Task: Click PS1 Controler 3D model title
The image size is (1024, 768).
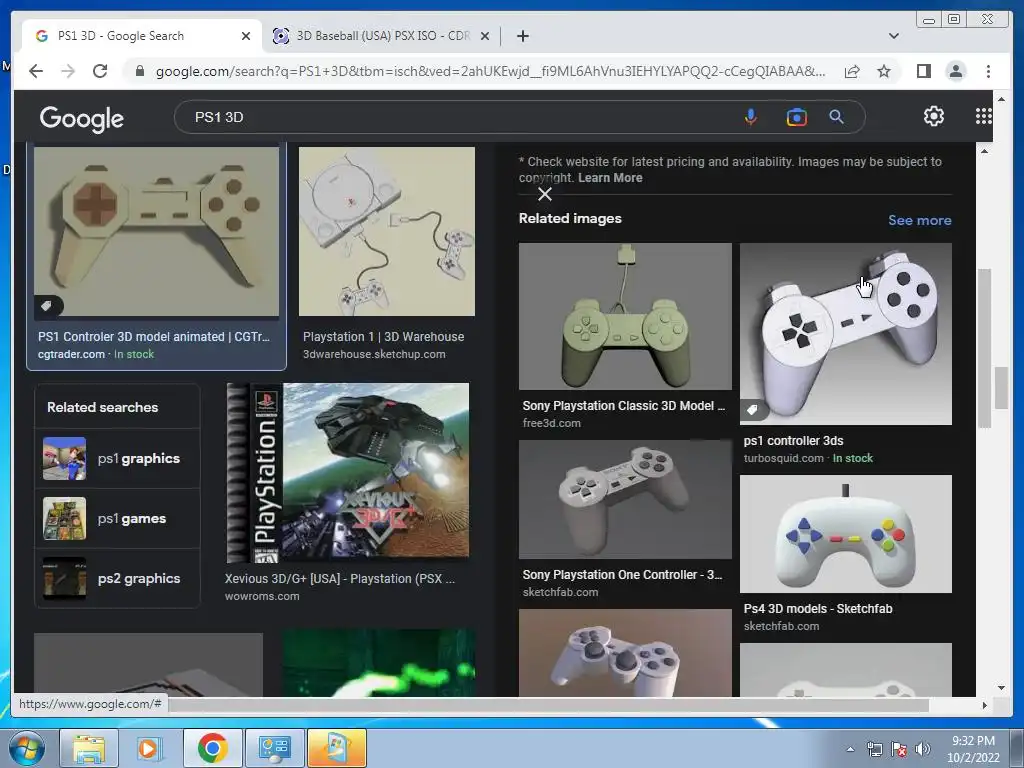Action: [x=153, y=336]
